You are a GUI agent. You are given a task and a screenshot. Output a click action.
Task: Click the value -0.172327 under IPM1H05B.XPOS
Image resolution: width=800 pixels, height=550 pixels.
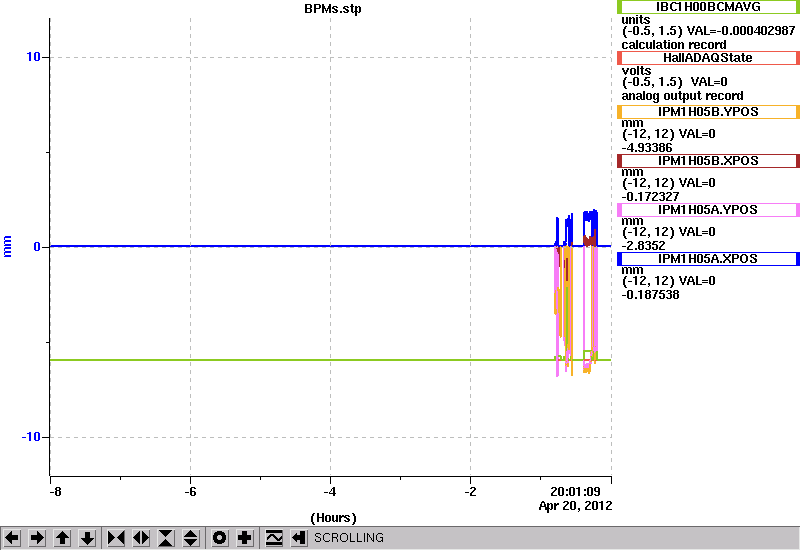650,197
